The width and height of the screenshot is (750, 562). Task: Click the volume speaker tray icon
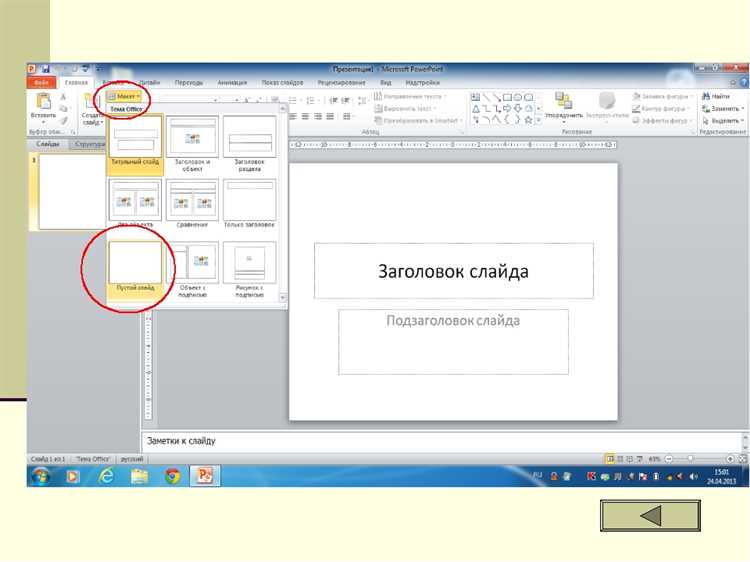point(694,476)
